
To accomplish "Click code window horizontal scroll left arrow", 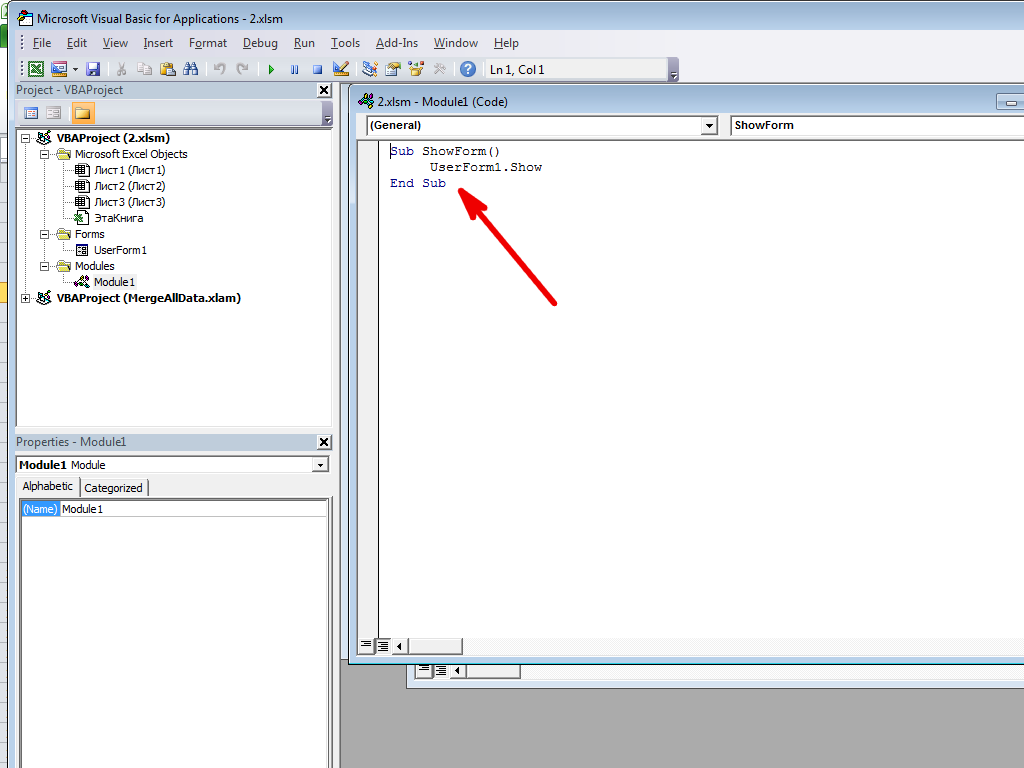I will [x=399, y=646].
